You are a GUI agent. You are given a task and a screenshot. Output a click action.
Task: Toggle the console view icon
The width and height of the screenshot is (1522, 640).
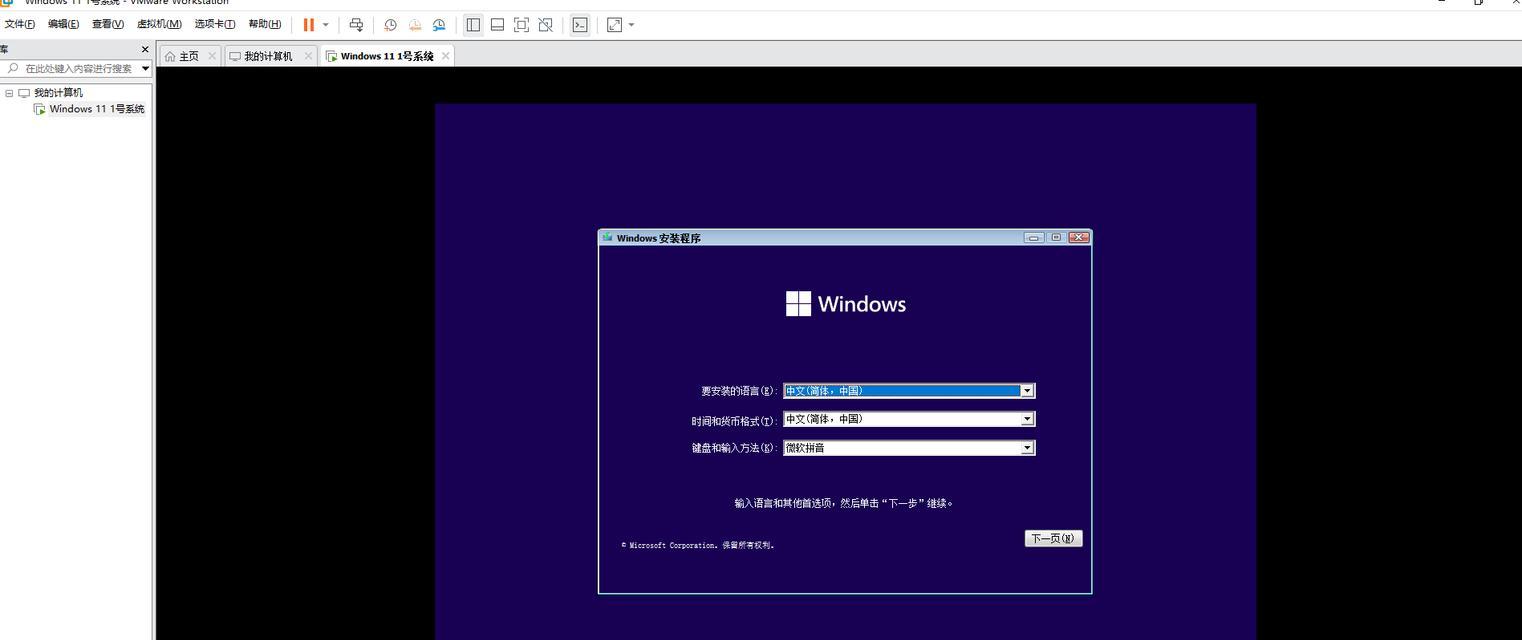[580, 25]
